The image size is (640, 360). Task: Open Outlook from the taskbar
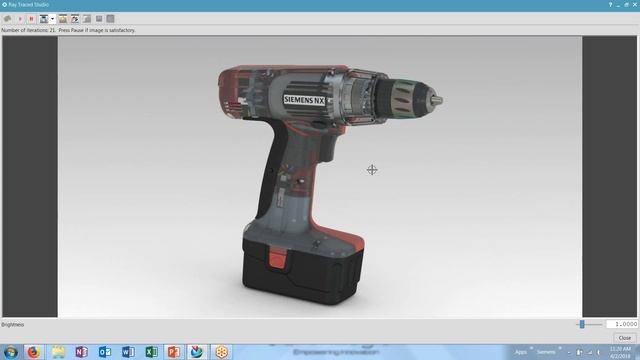[104, 352]
